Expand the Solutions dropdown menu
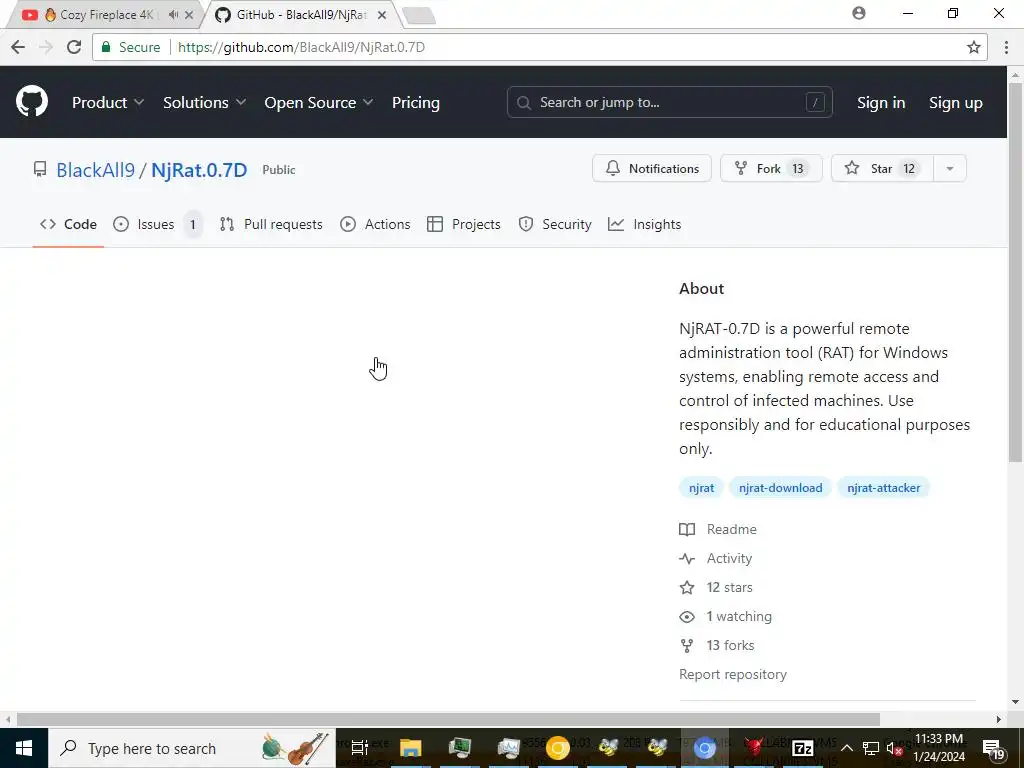This screenshot has height=768, width=1024. tap(204, 103)
